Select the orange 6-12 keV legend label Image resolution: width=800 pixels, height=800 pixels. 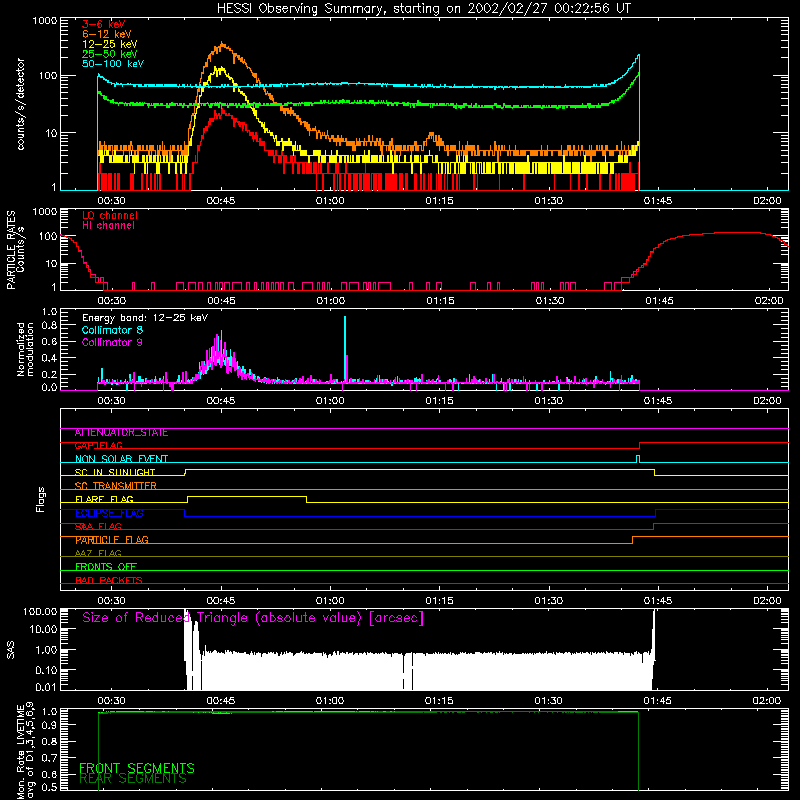[107, 34]
